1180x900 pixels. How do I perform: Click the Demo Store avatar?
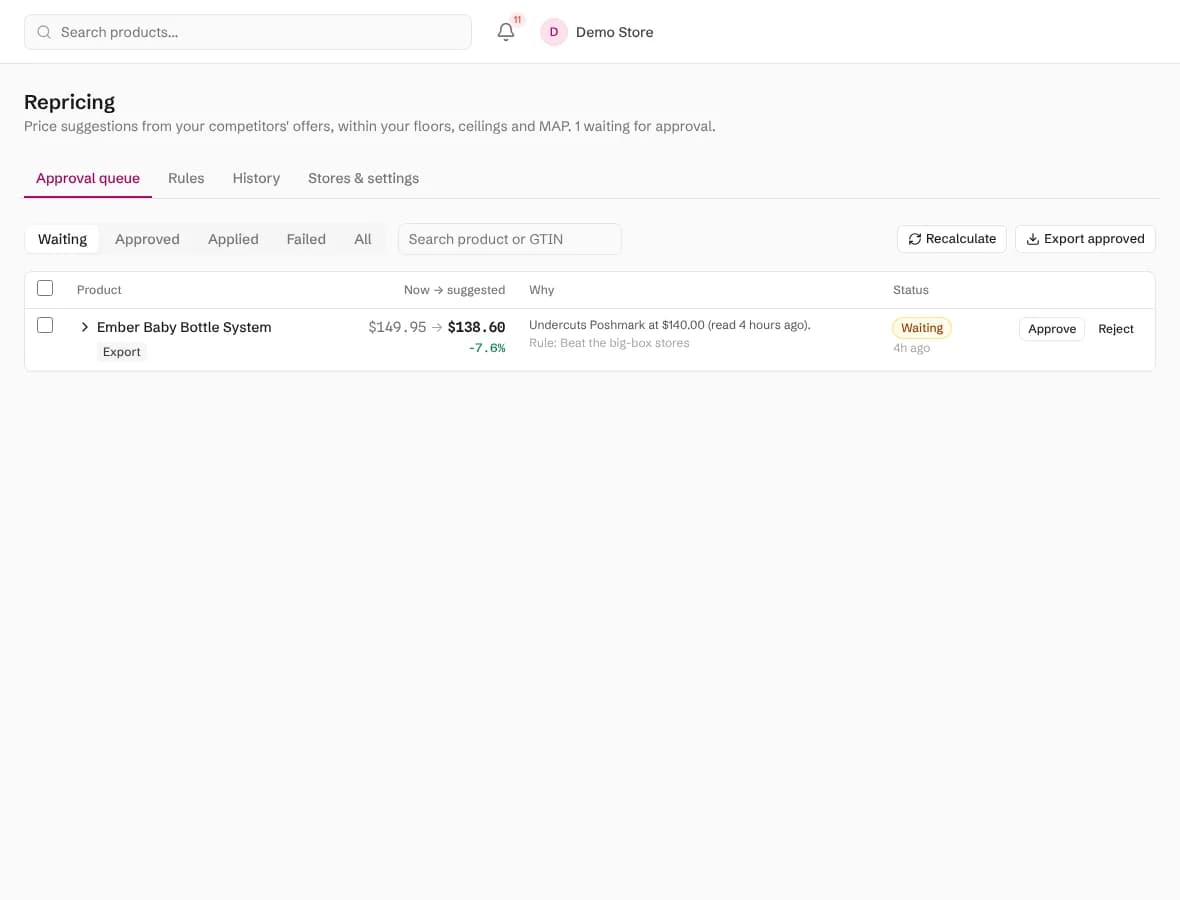[553, 32]
